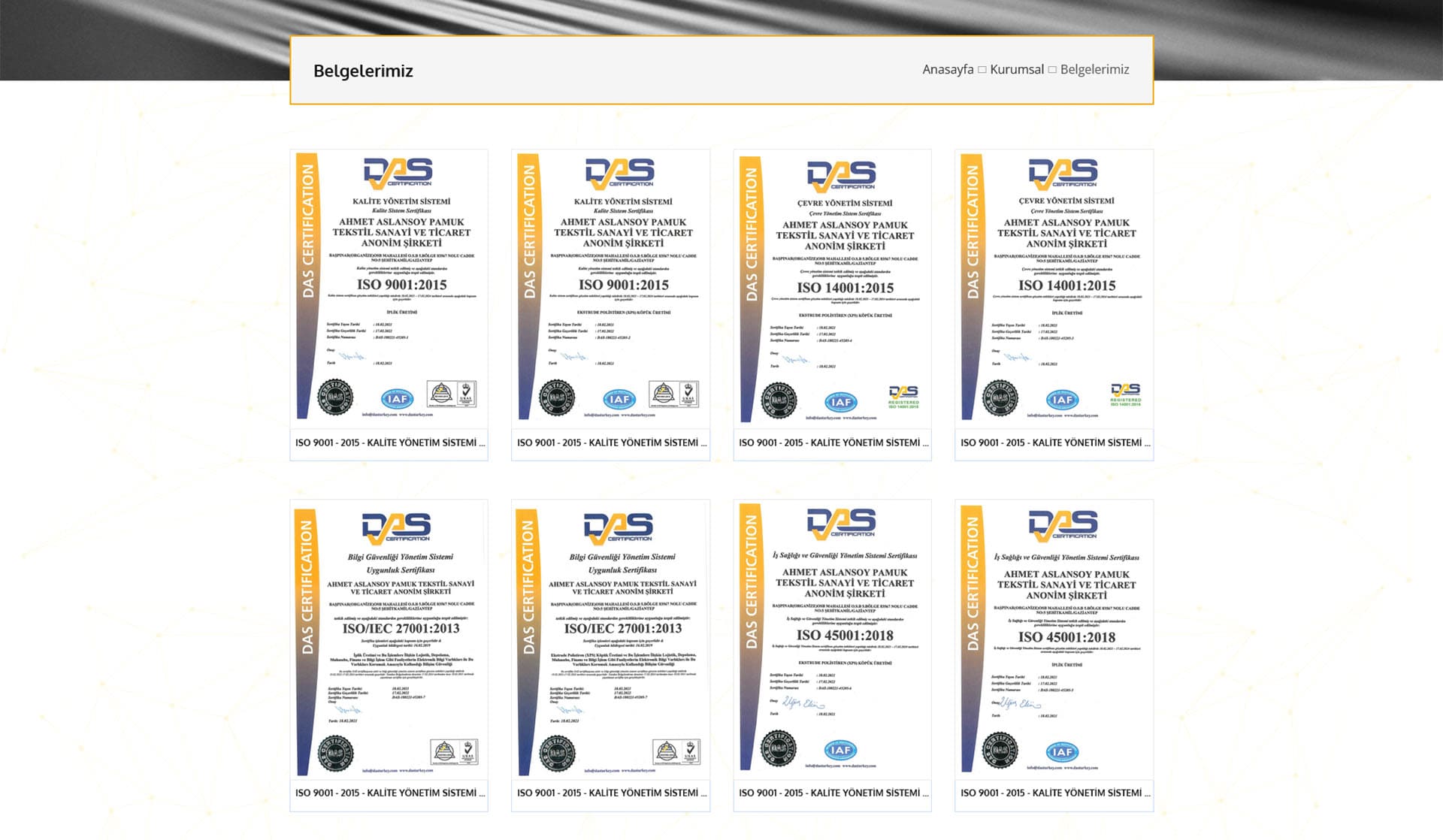
Task: Click caption under ISO 45001:2018 İplik certificate
Action: tap(1054, 793)
